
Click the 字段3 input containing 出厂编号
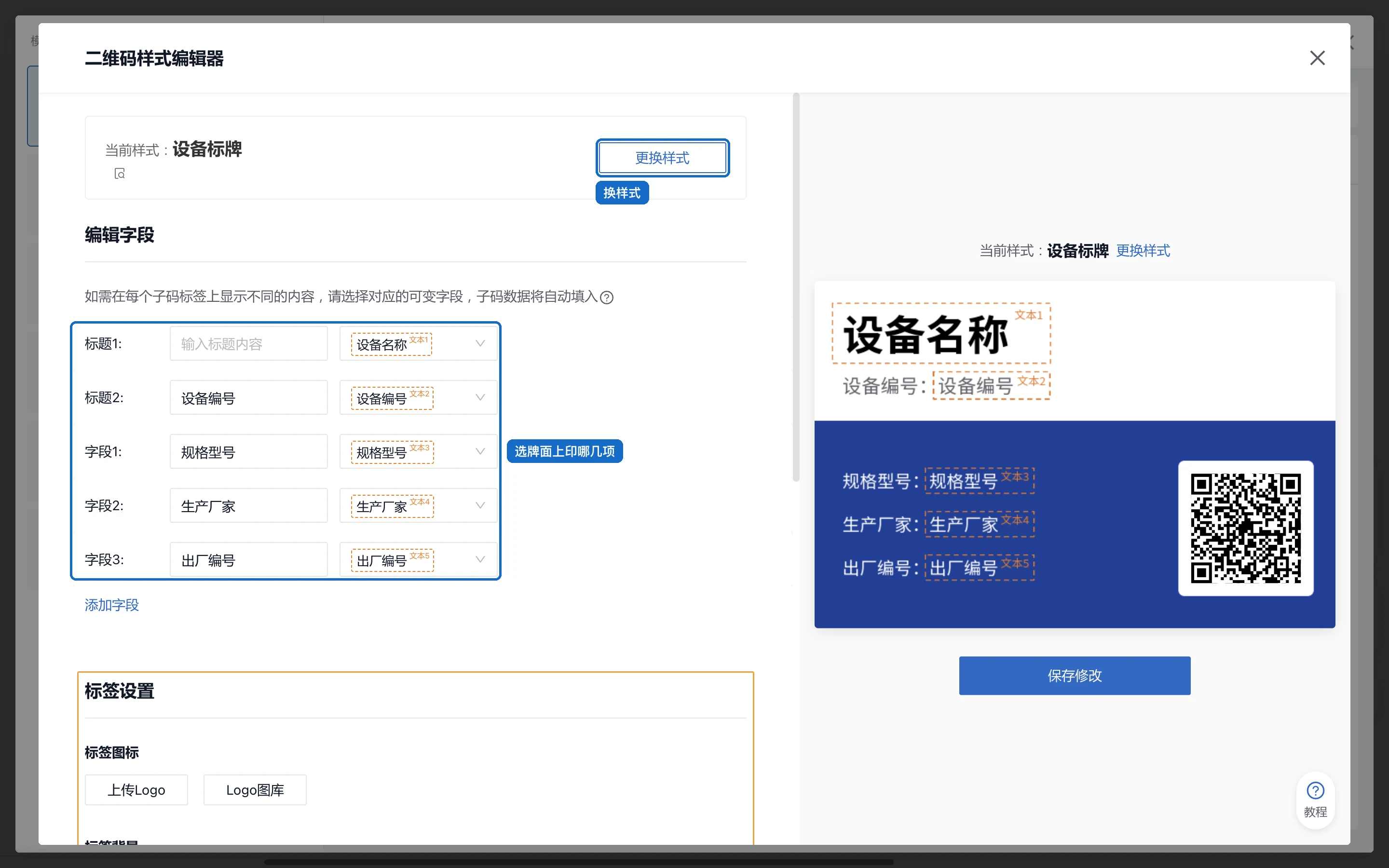pyautogui.click(x=248, y=560)
